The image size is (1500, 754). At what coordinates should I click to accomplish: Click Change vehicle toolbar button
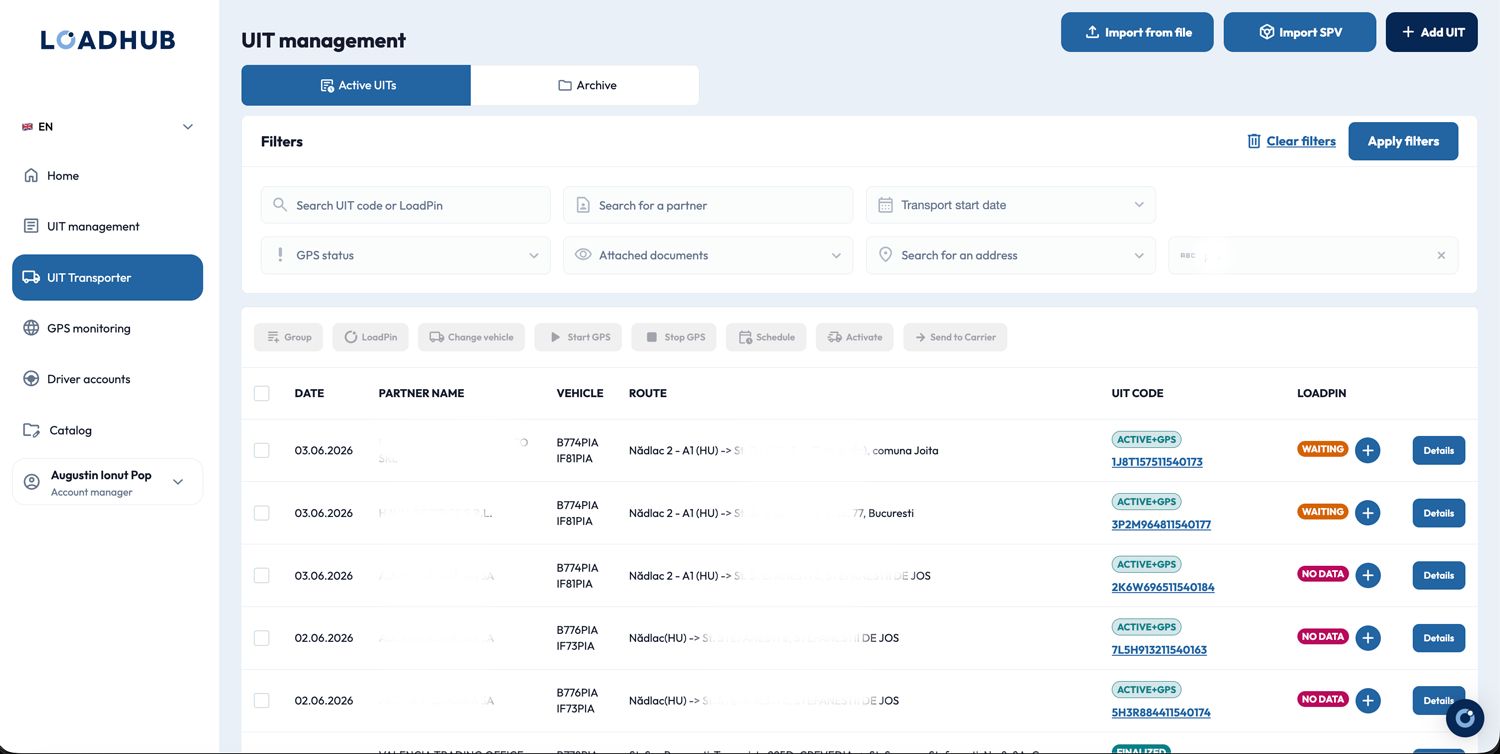[471, 337]
